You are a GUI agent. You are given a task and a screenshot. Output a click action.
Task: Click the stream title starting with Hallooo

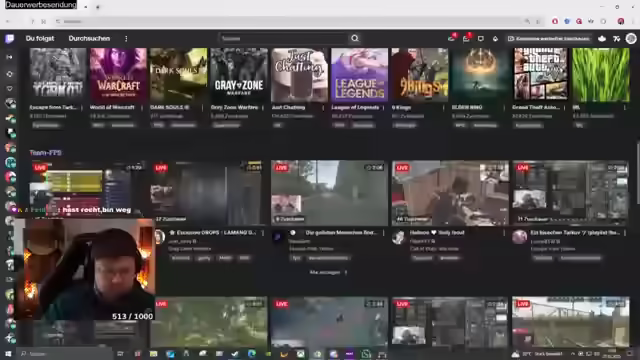pos(437,233)
